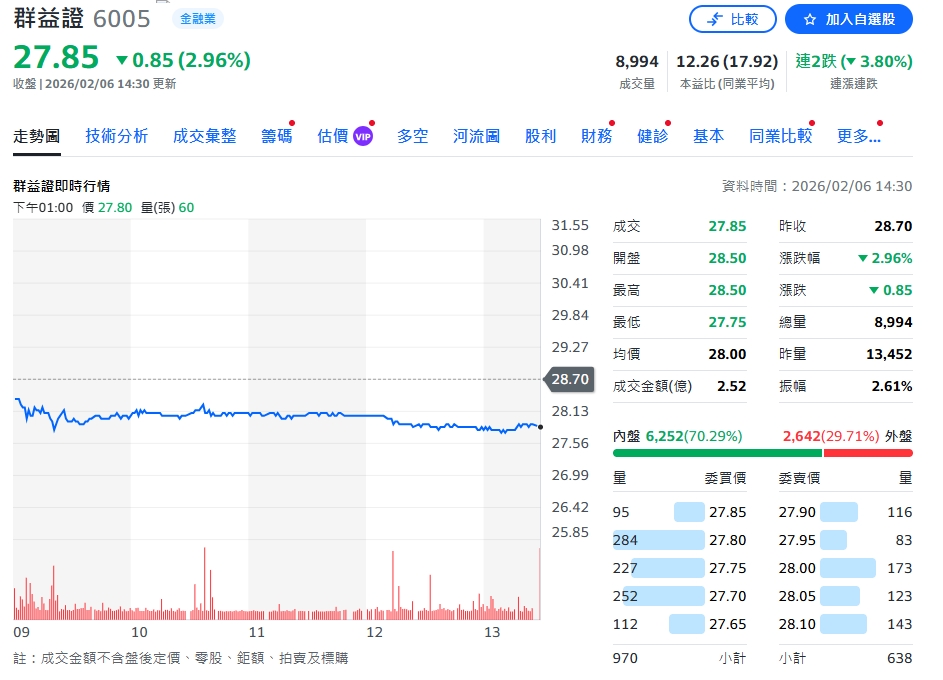Viewport: 943px width, 680px height.
Task: Switch to the 技術分析 tab
Action: coord(116,136)
